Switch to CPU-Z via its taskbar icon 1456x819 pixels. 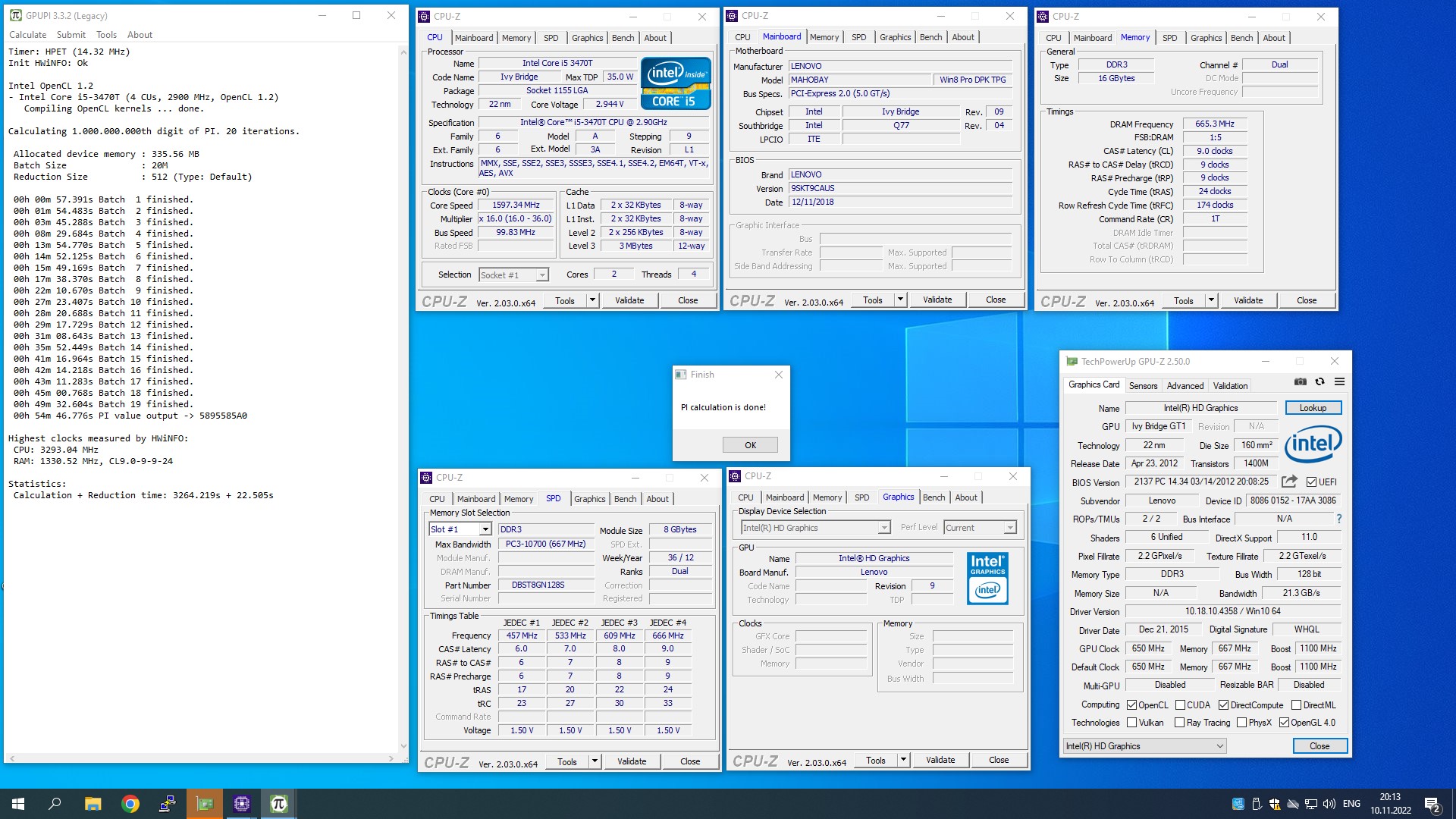coord(242,804)
